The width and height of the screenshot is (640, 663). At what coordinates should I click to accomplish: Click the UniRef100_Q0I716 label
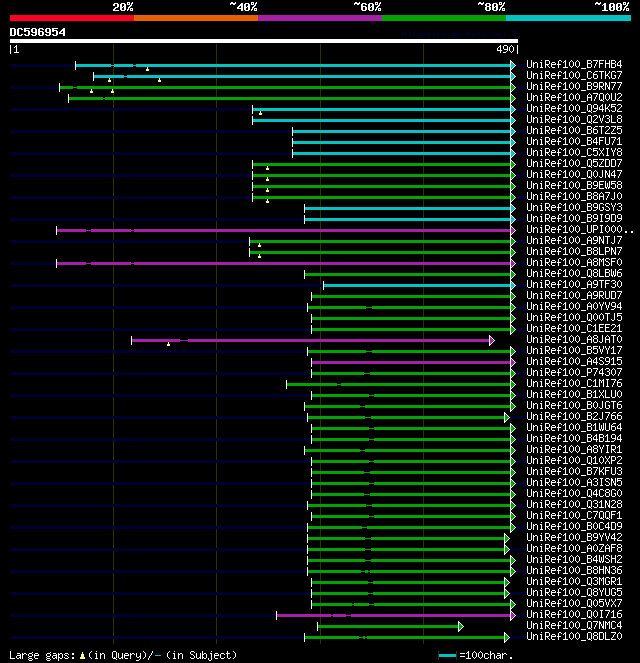574,614
